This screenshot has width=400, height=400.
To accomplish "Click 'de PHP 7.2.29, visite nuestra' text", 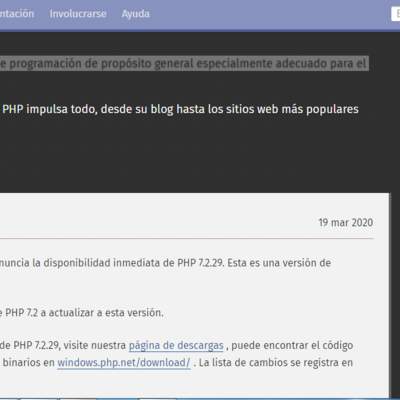I will click(63, 345).
